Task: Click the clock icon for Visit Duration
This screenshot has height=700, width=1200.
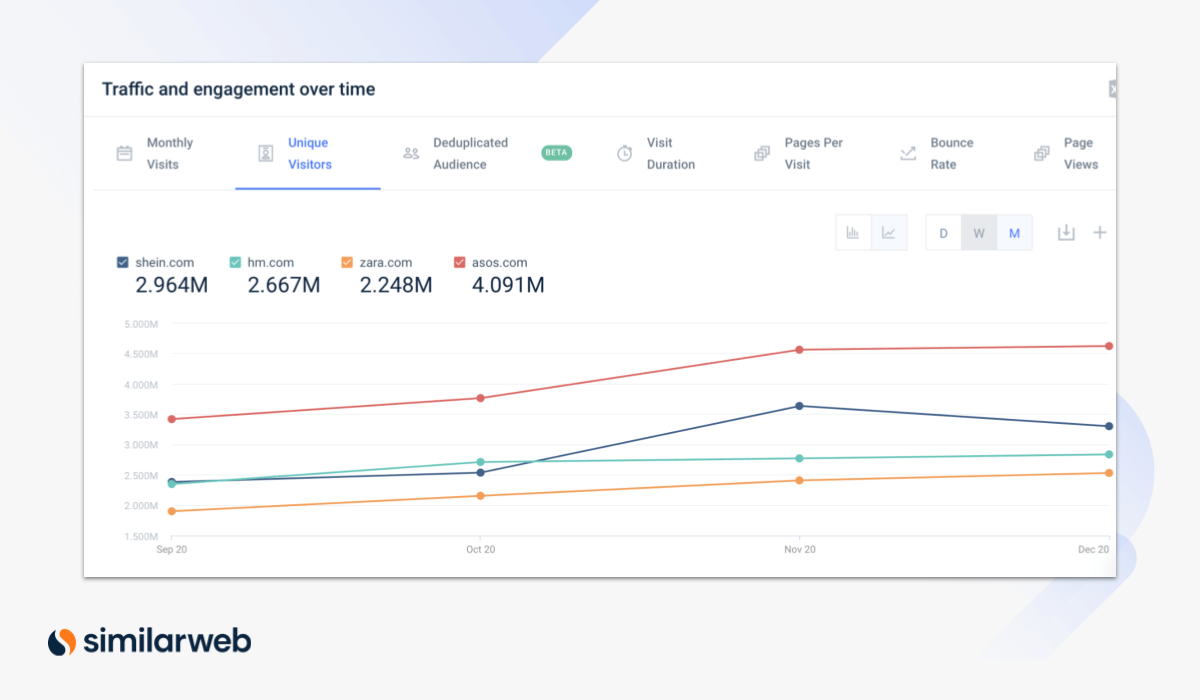Action: (624, 154)
